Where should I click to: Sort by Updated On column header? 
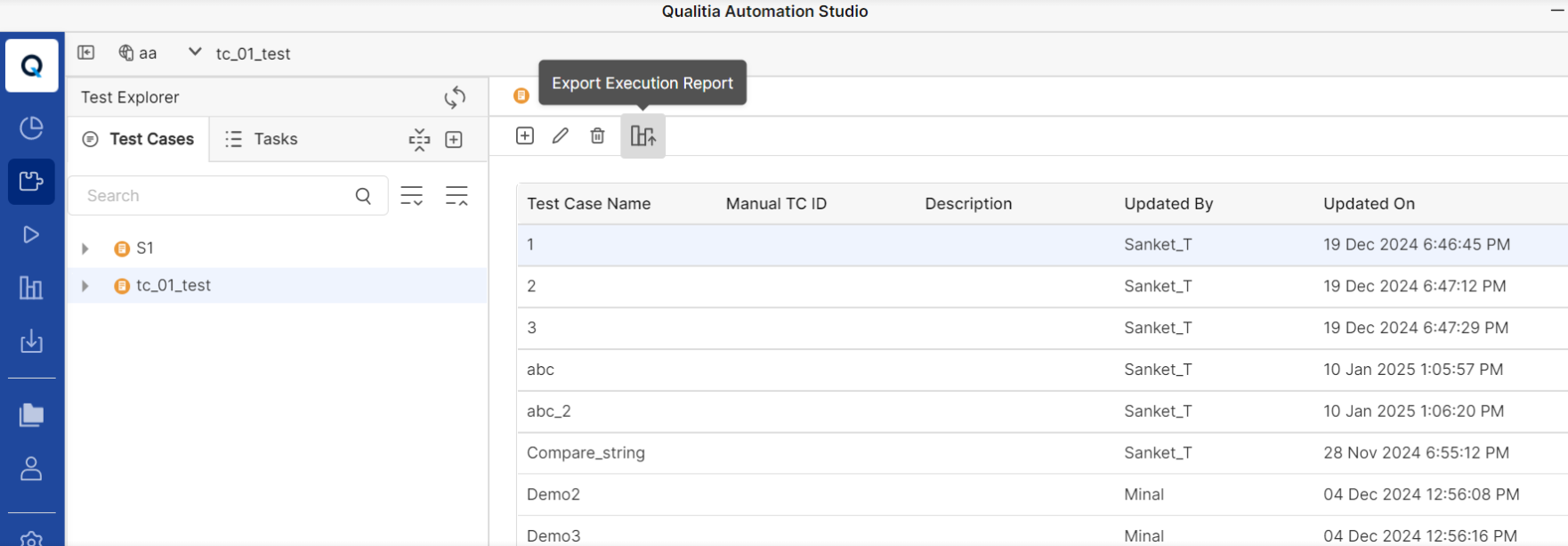coord(1369,204)
